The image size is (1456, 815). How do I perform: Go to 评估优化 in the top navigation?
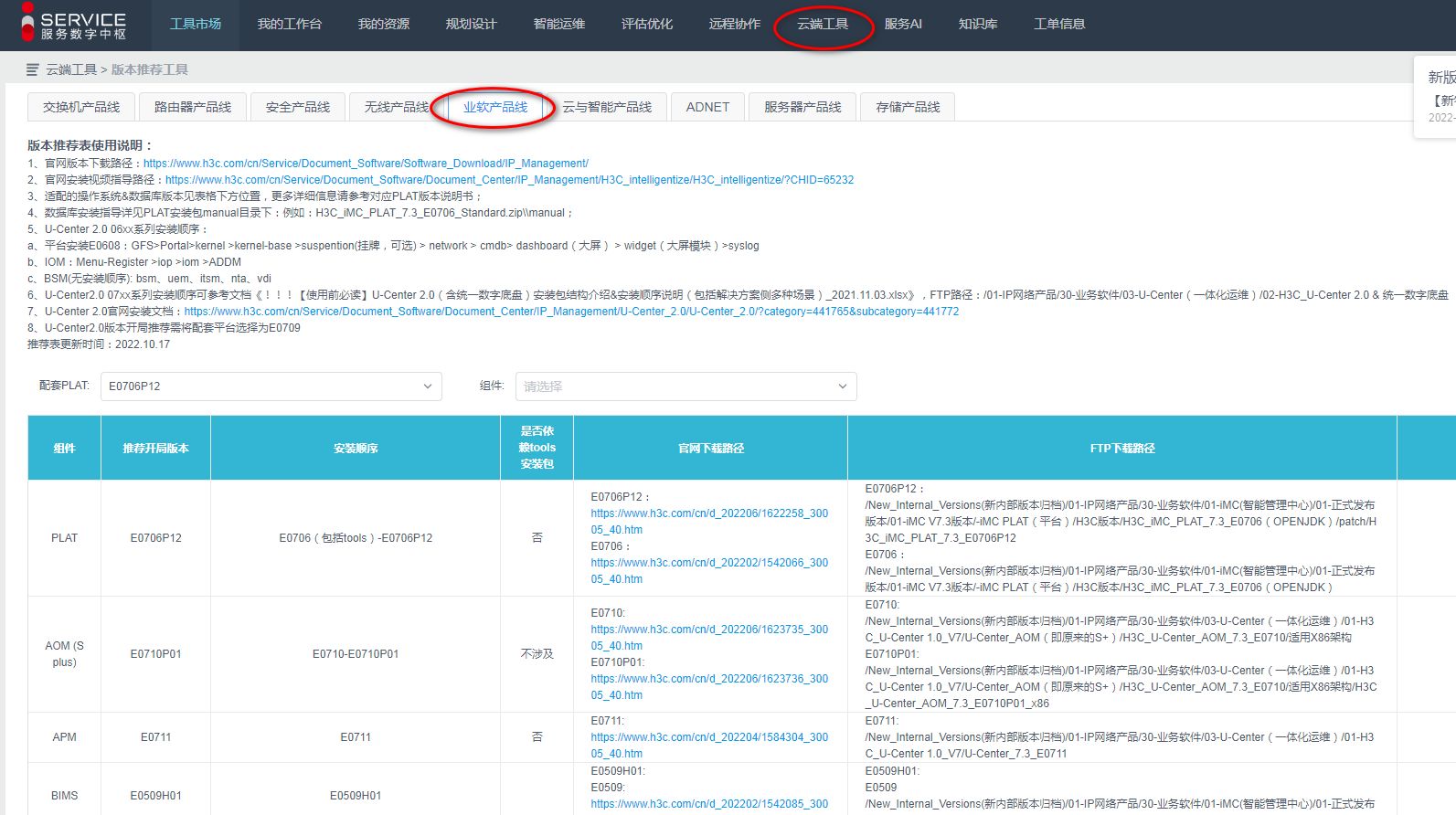tap(647, 24)
